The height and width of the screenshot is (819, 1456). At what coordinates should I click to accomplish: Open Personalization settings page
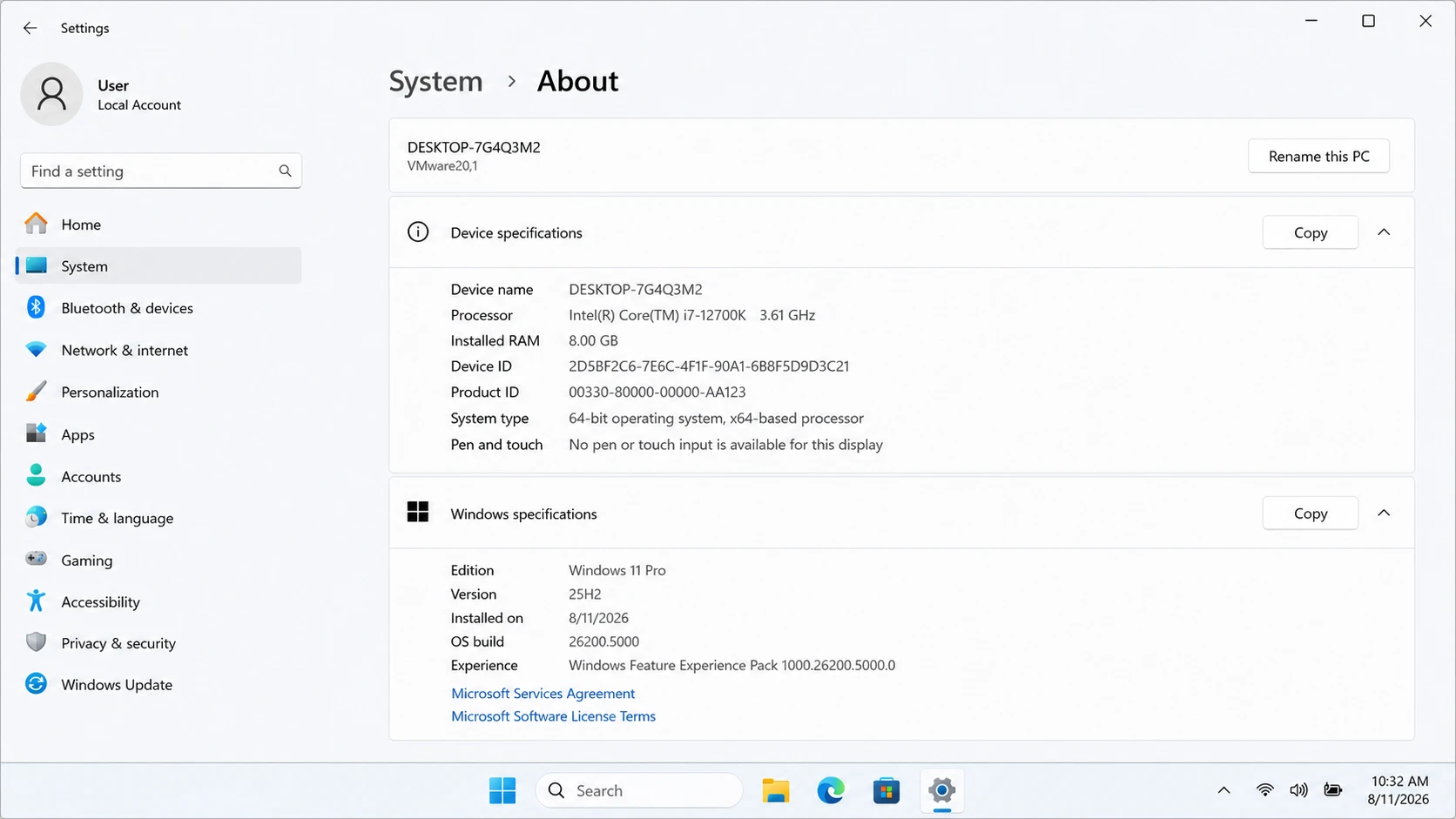(x=158, y=392)
